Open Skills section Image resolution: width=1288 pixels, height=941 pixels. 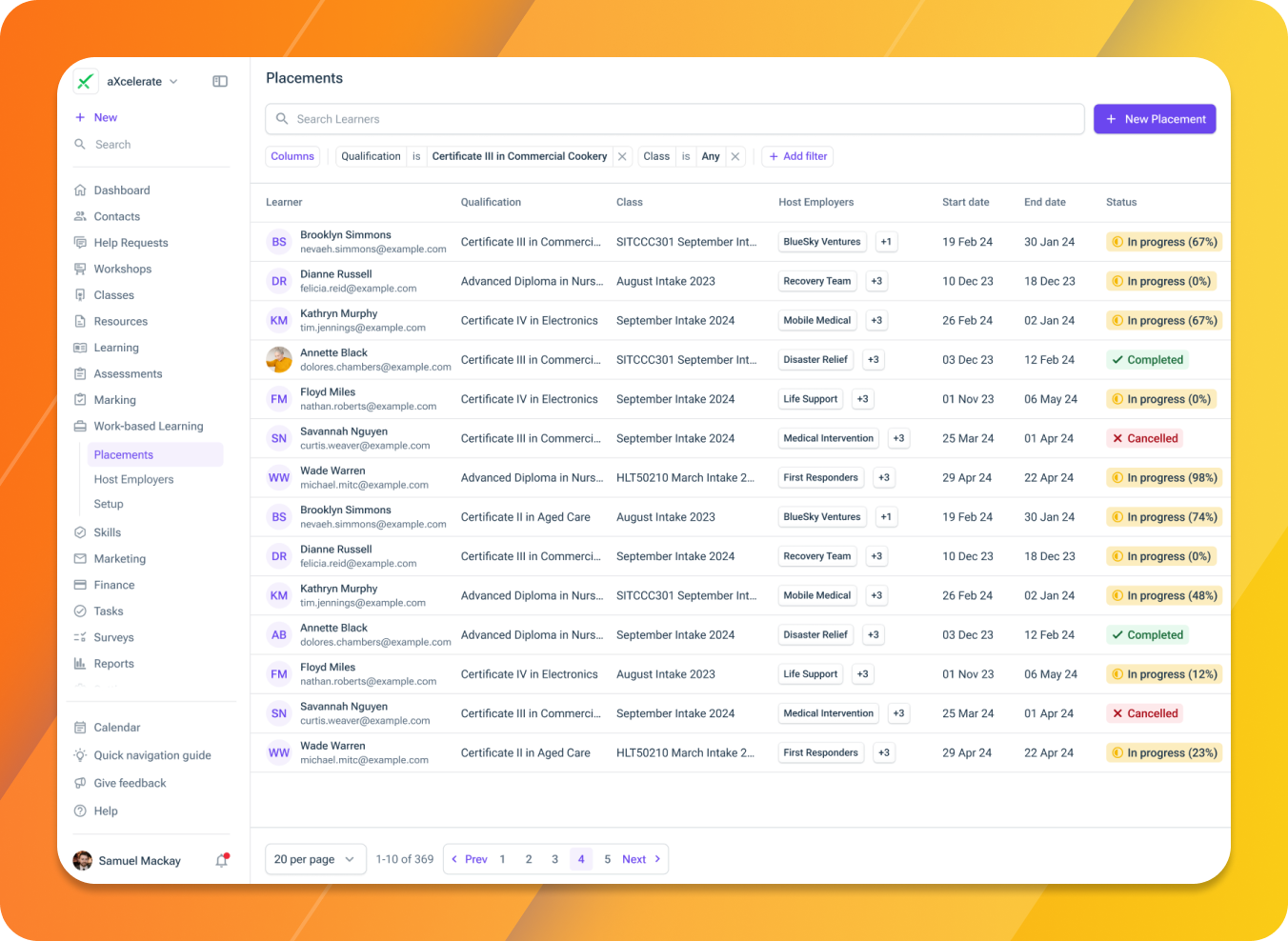[108, 532]
